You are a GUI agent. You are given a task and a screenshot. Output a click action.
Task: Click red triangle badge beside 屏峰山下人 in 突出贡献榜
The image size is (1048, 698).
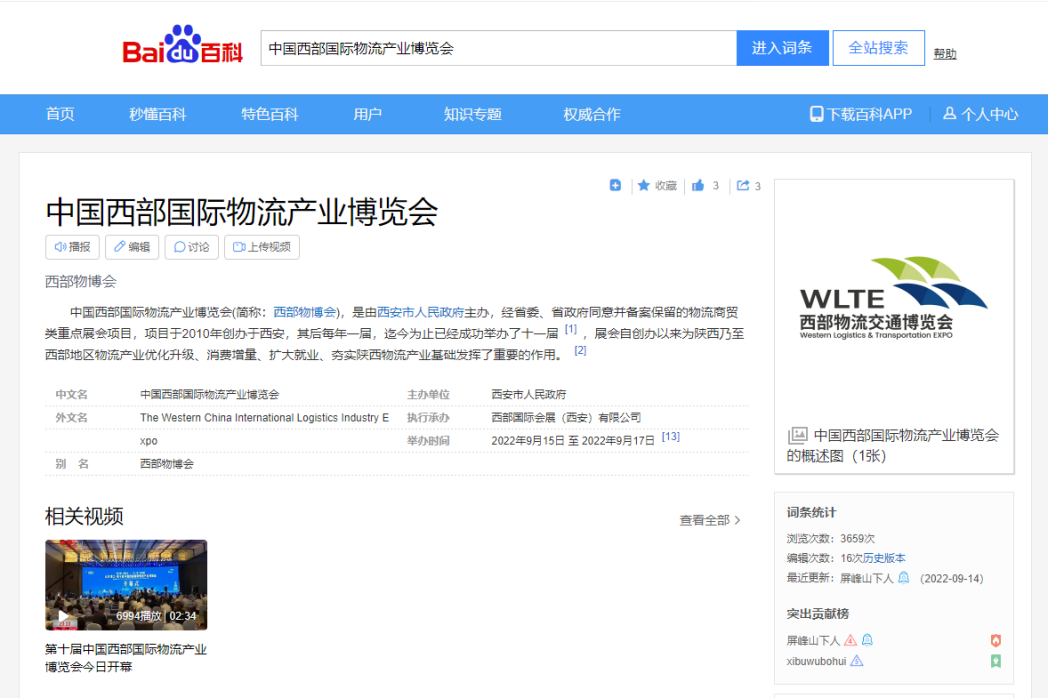[850, 640]
